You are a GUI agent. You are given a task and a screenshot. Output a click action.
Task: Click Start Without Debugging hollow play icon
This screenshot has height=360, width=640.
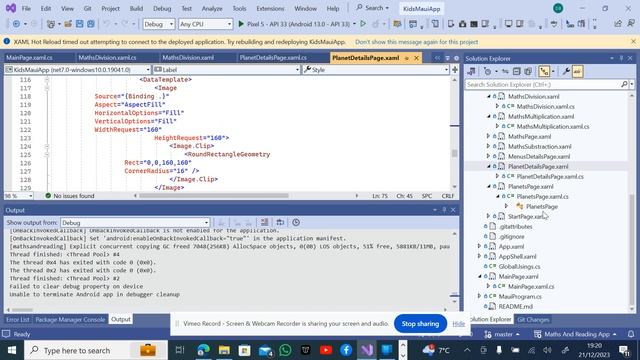(363, 24)
